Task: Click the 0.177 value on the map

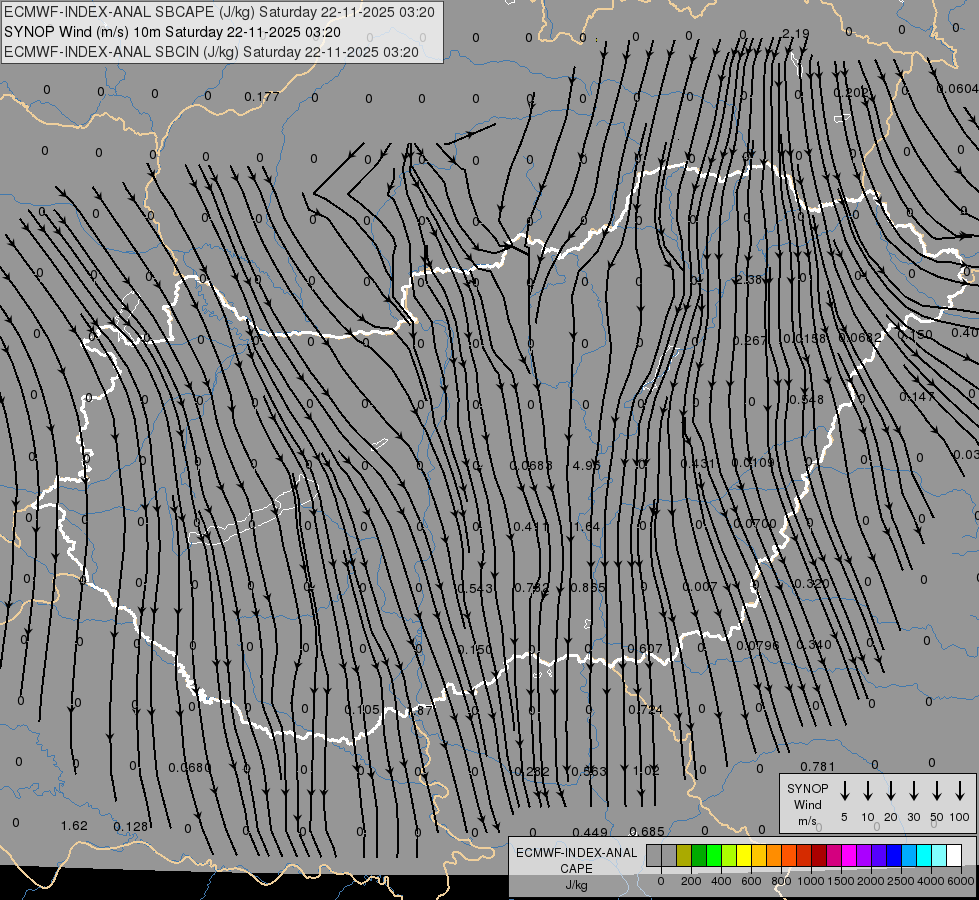Action: [x=262, y=96]
